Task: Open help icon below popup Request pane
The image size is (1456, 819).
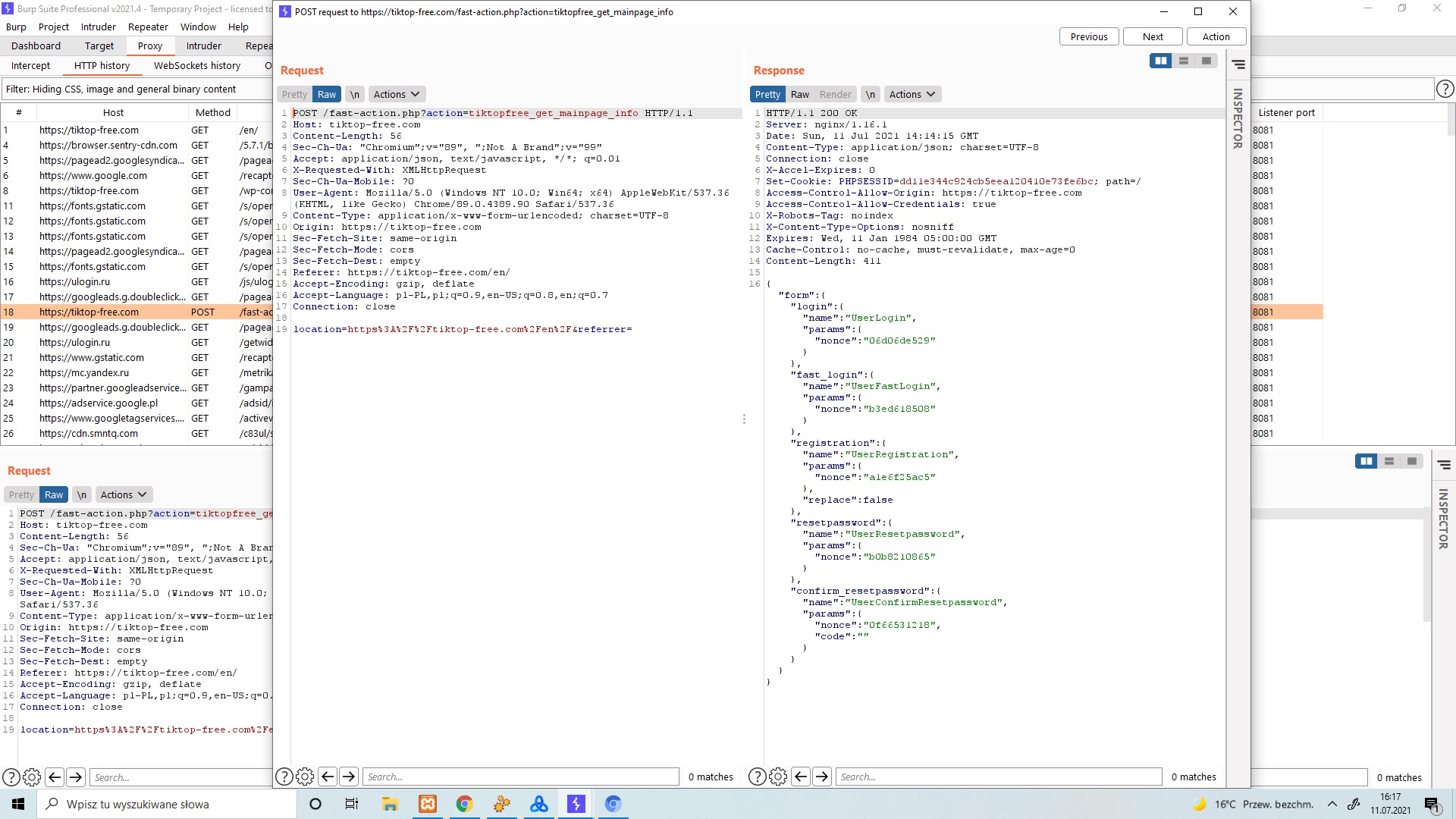Action: coord(284,777)
